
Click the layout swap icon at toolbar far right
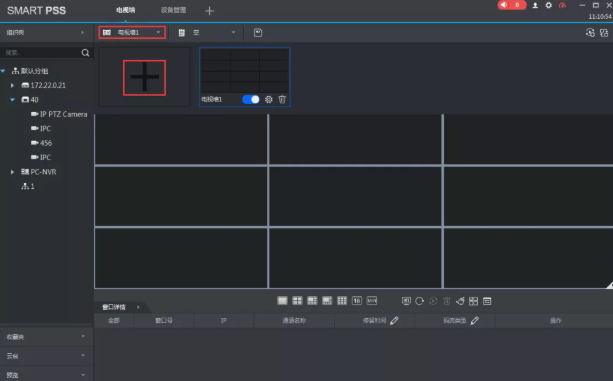click(604, 33)
